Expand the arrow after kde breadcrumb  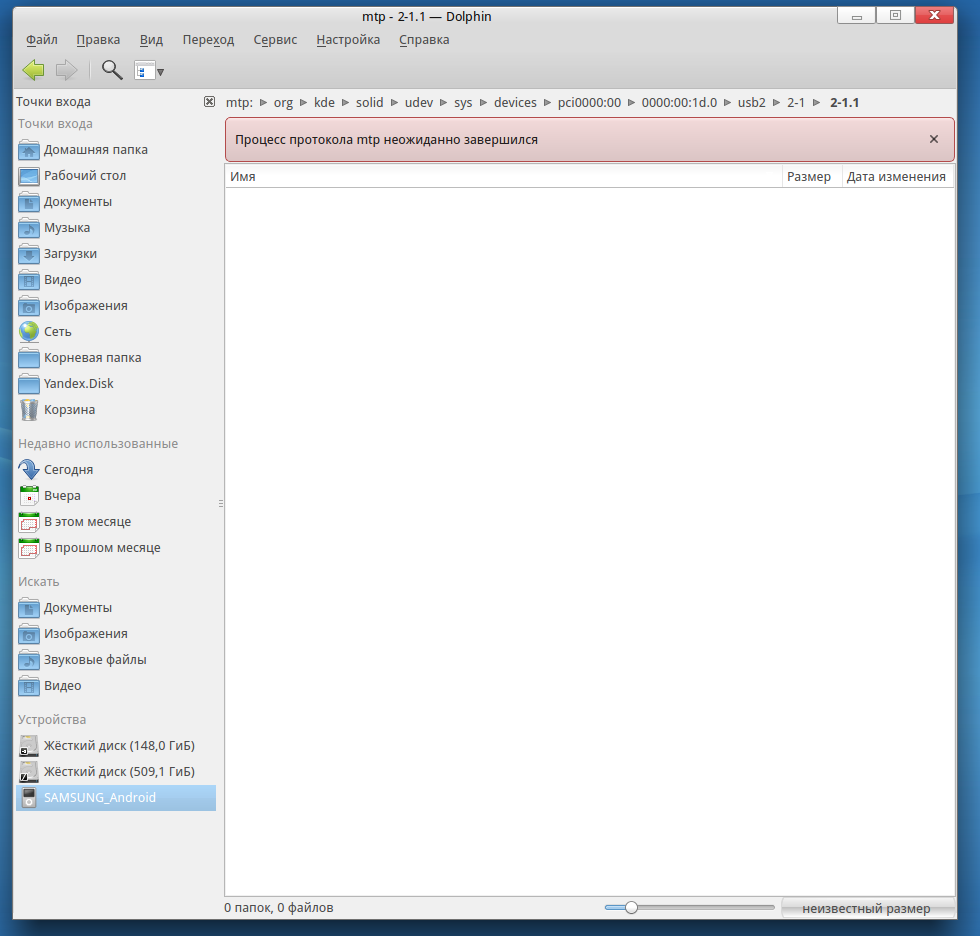345,102
